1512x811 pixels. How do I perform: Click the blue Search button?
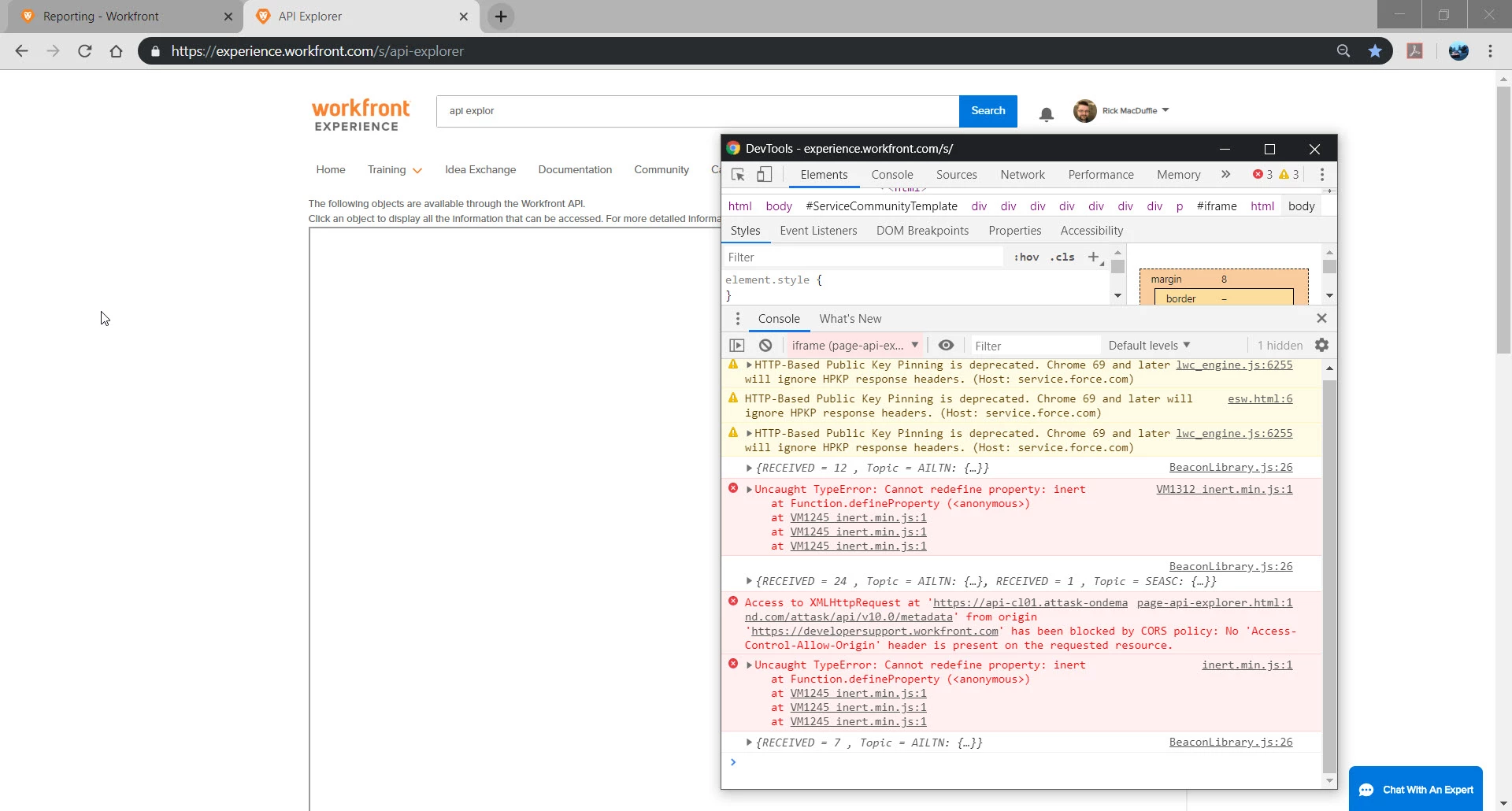tap(988, 111)
